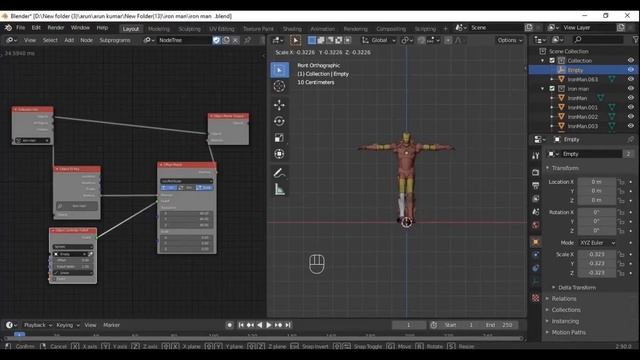Open the Playback dropdown in timeline
The image size is (640, 360).
click(38, 325)
